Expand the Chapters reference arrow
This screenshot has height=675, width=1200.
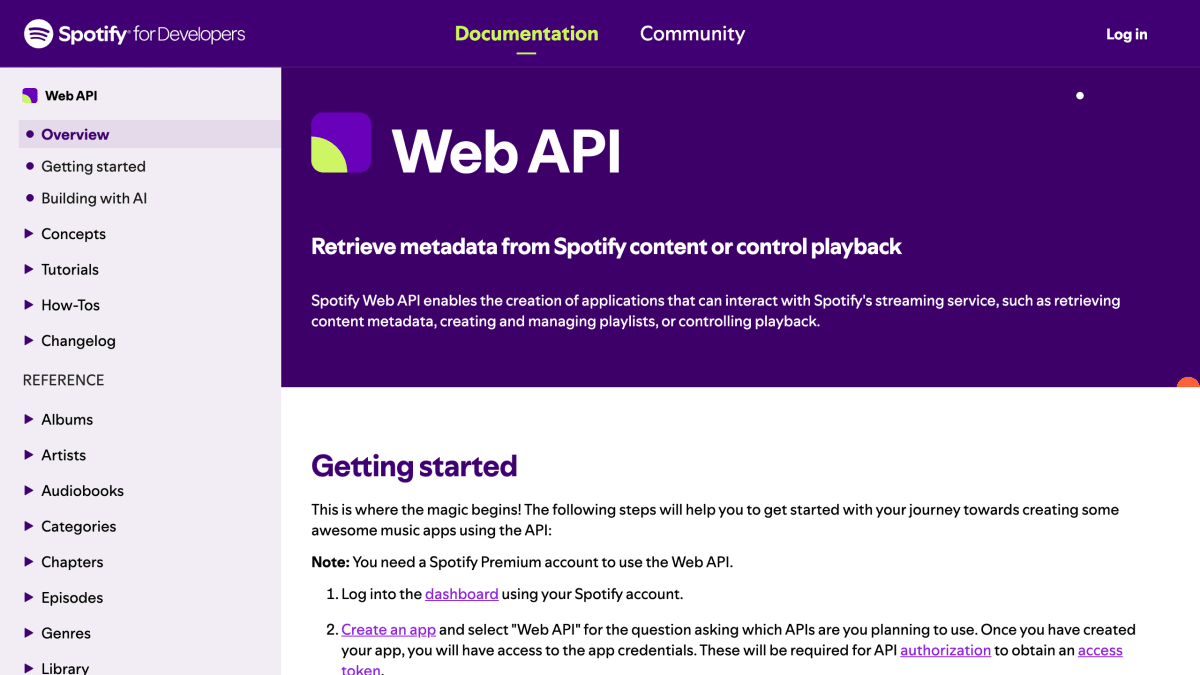(x=29, y=562)
